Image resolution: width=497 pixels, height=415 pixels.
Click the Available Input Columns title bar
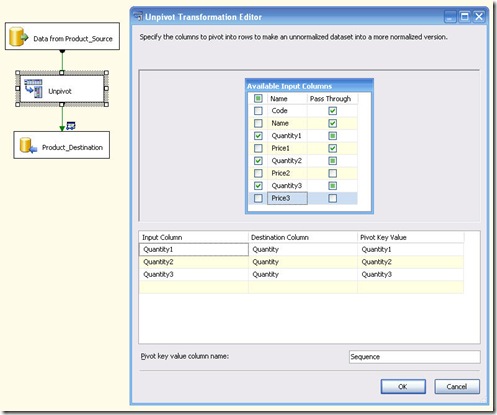(309, 86)
